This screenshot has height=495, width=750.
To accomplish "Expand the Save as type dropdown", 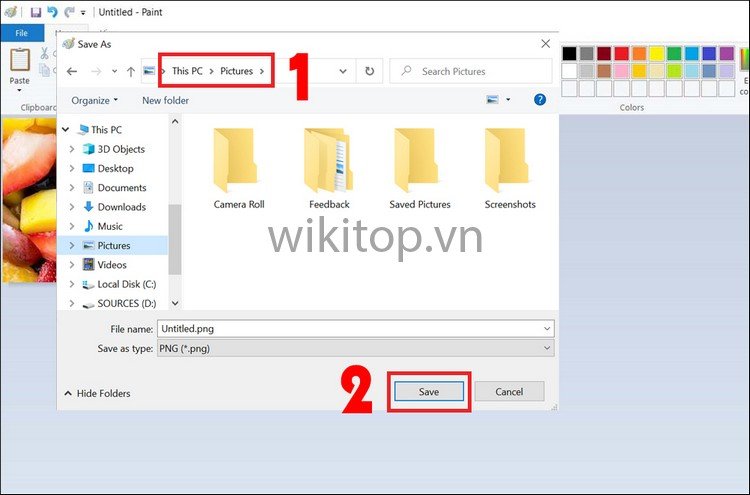I will [x=546, y=348].
